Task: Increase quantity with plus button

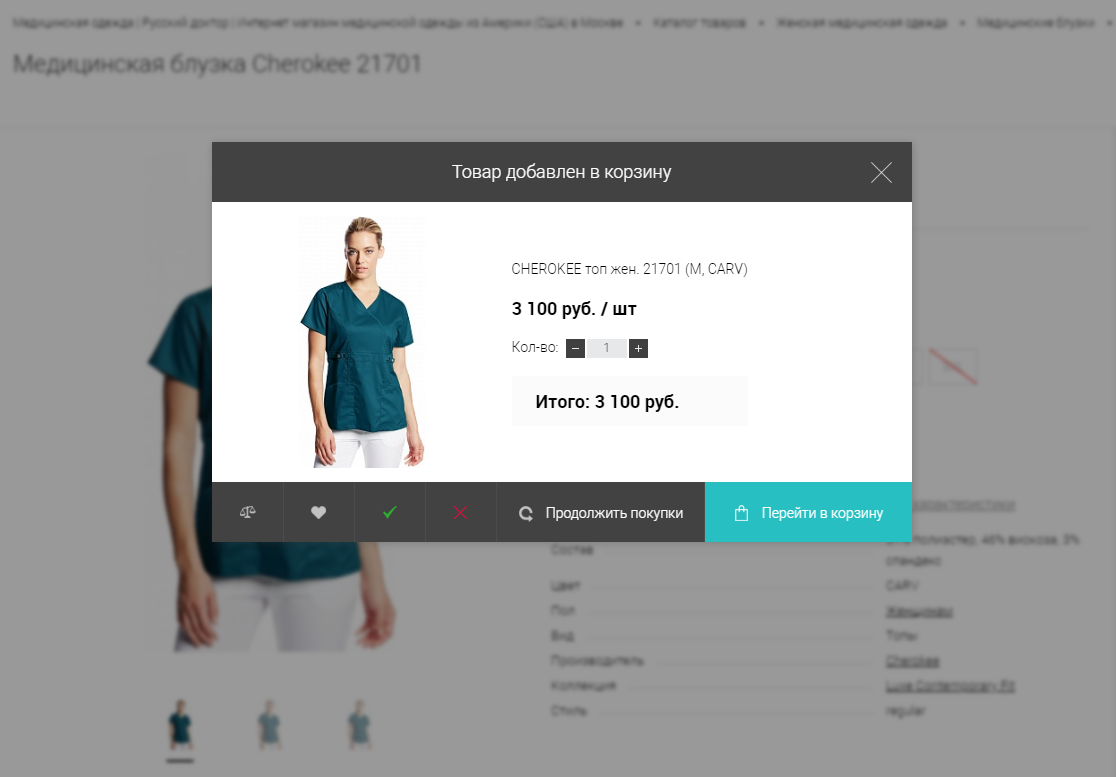Action: 638,349
